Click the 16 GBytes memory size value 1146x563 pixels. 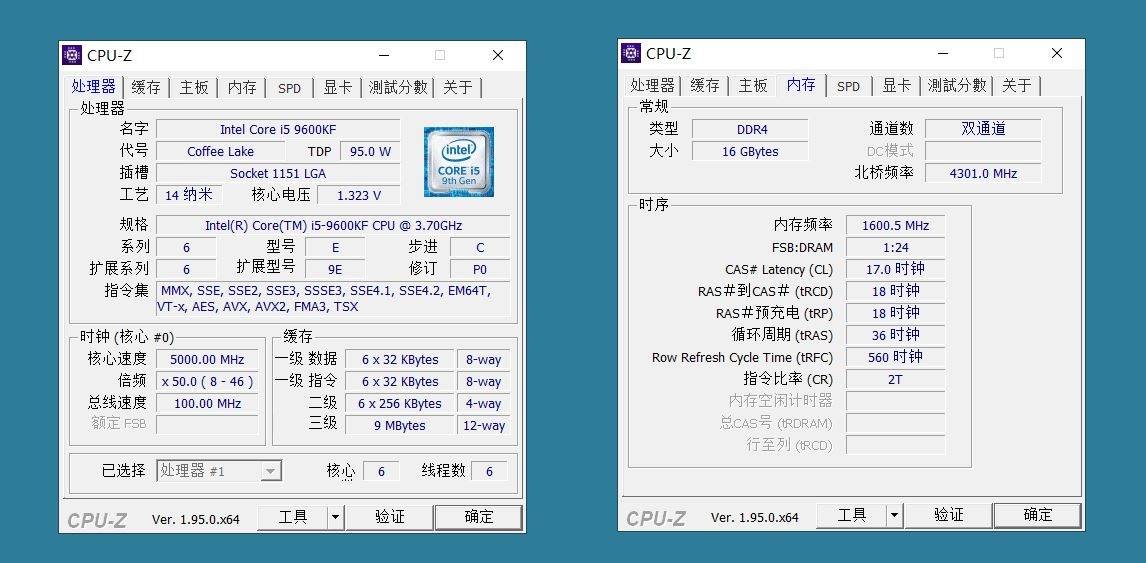click(x=750, y=151)
